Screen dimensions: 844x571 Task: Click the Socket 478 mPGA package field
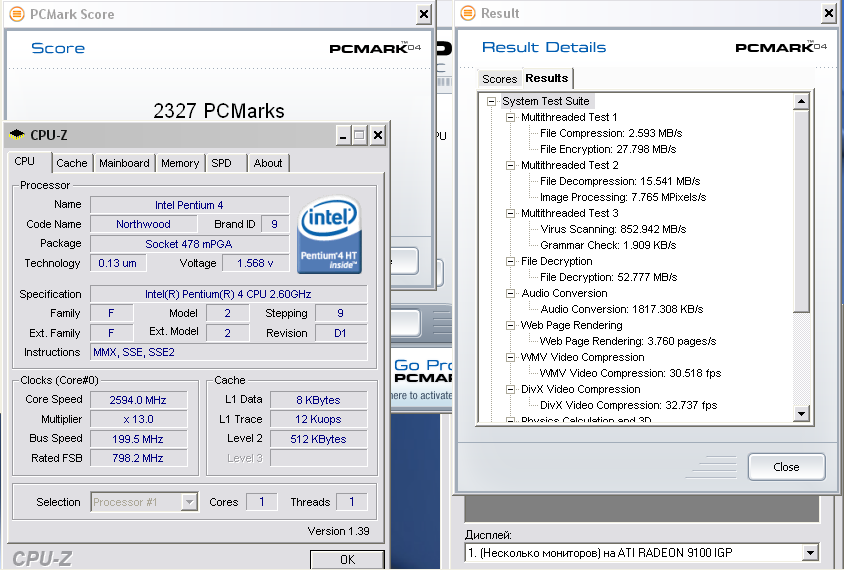[x=189, y=244]
